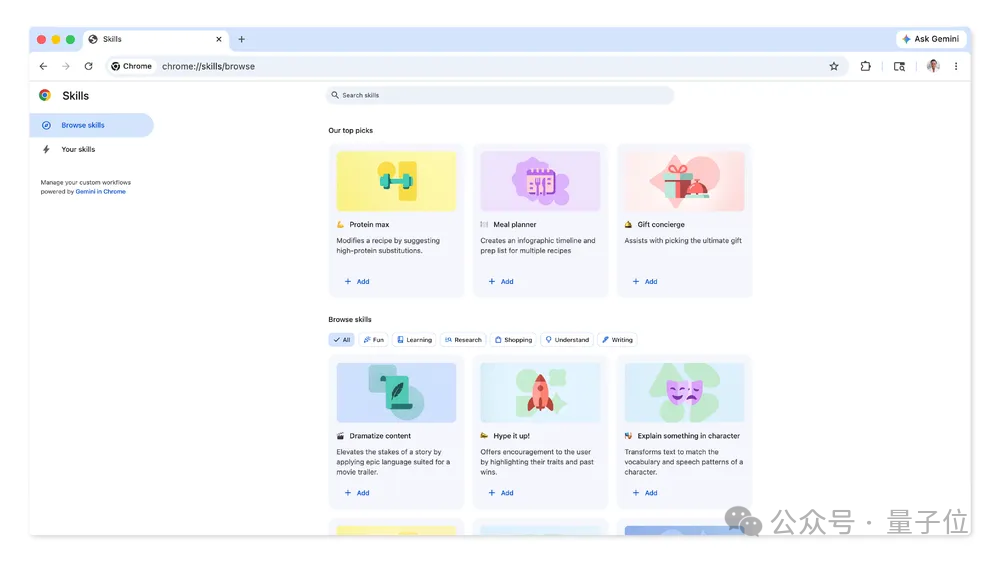Open a new tab with plus icon

(241, 39)
